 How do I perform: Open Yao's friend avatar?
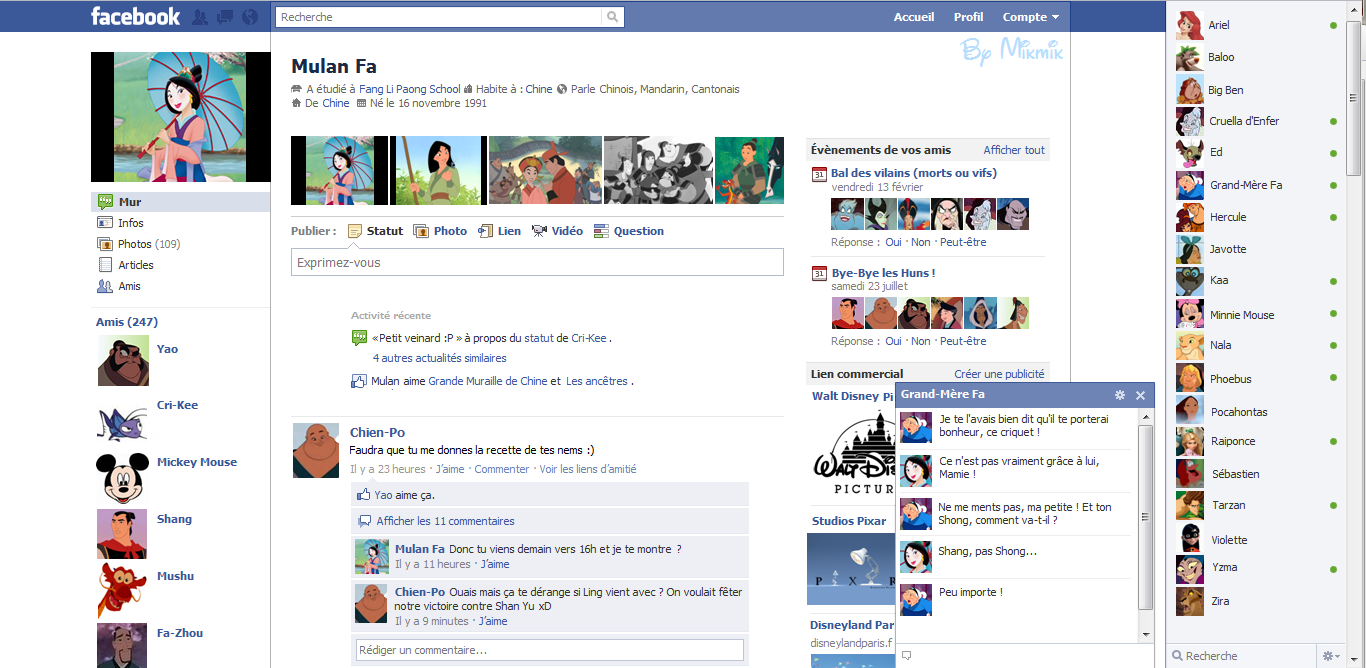click(x=123, y=360)
